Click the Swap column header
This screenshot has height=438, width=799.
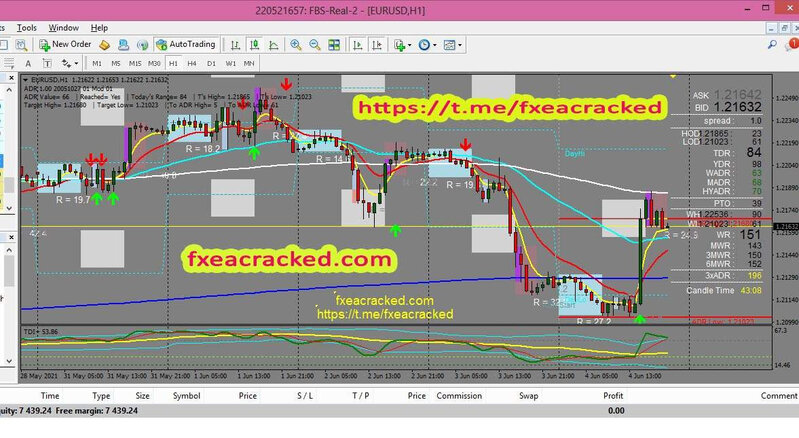[528, 396]
